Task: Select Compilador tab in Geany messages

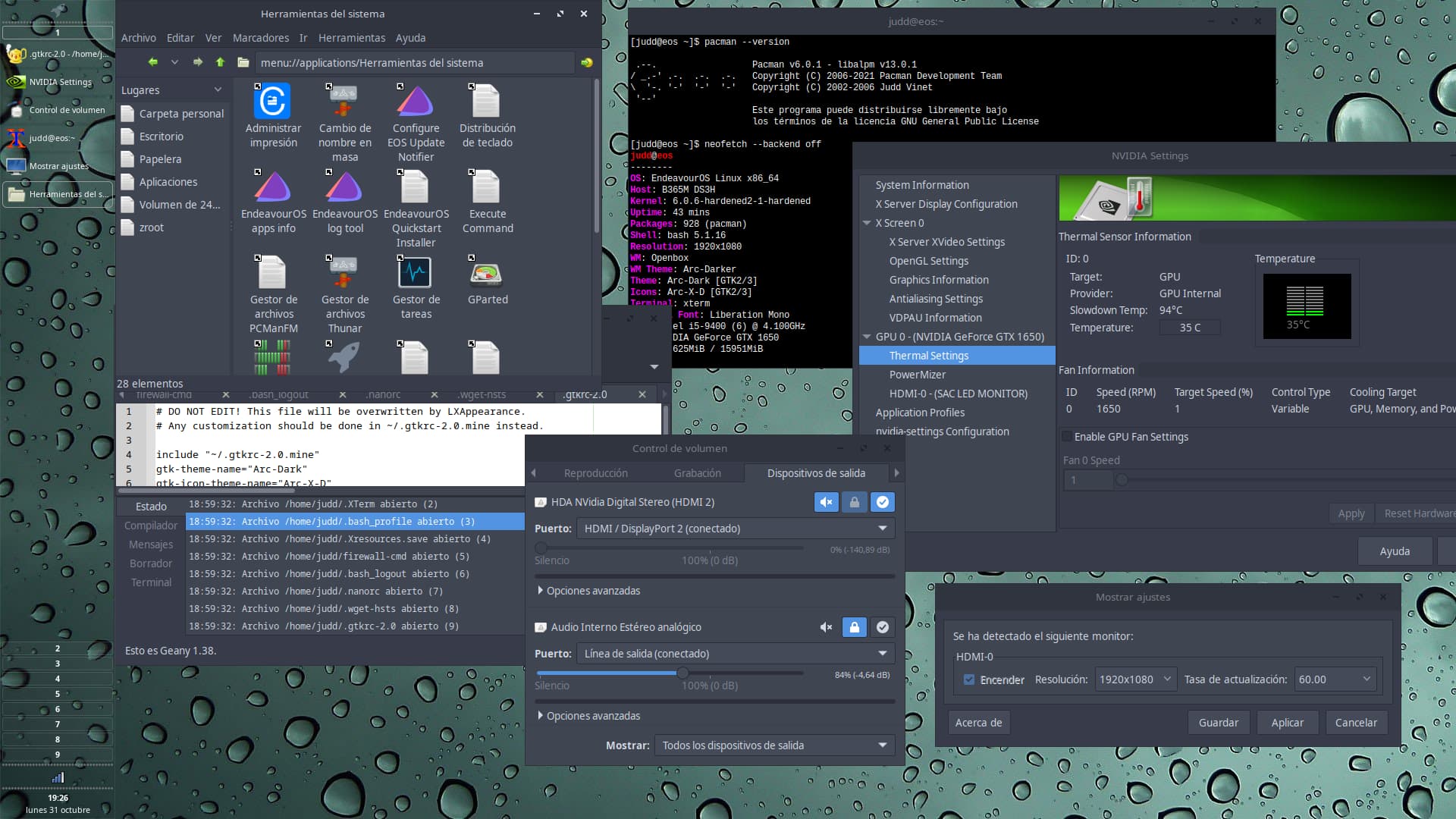Action: click(151, 526)
